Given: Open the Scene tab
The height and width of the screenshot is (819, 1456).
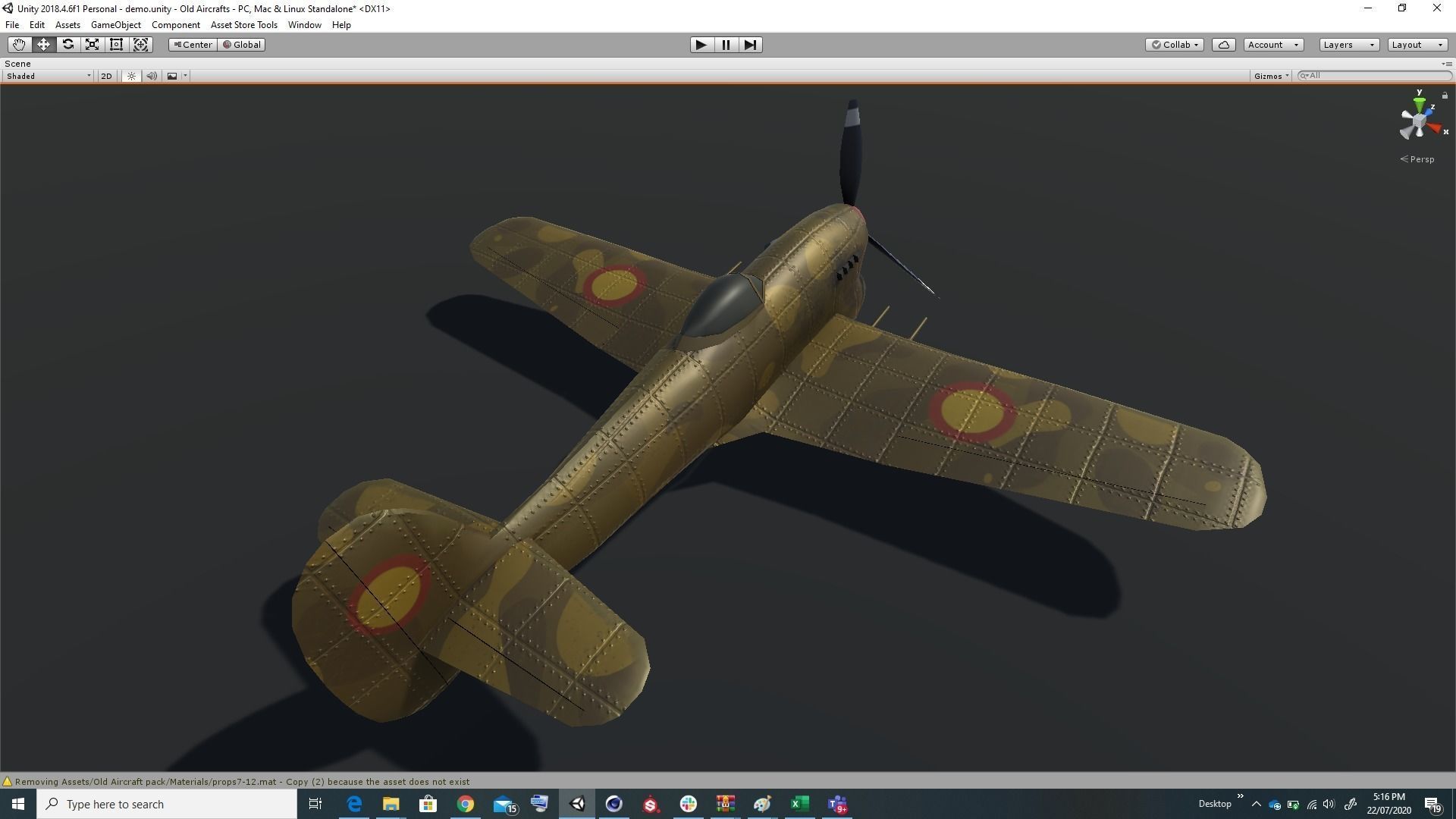Looking at the screenshot, I should 18,64.
